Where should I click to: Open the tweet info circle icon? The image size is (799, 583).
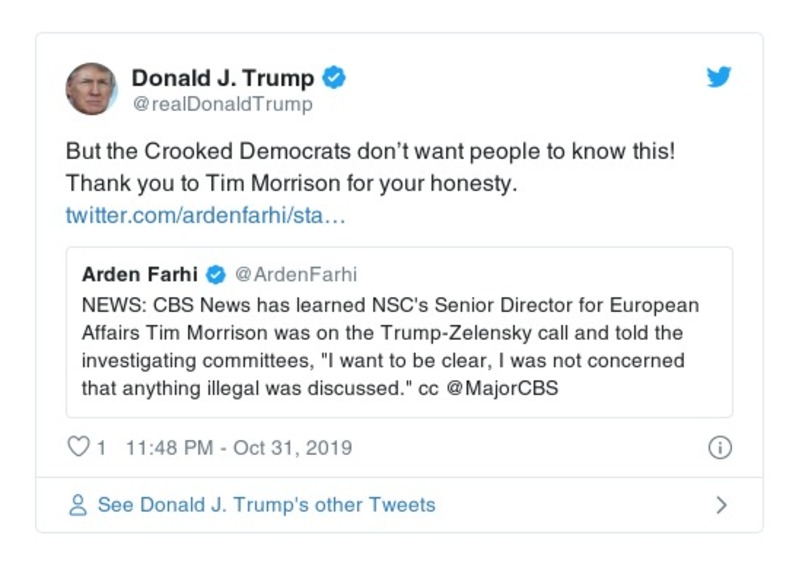click(x=719, y=448)
